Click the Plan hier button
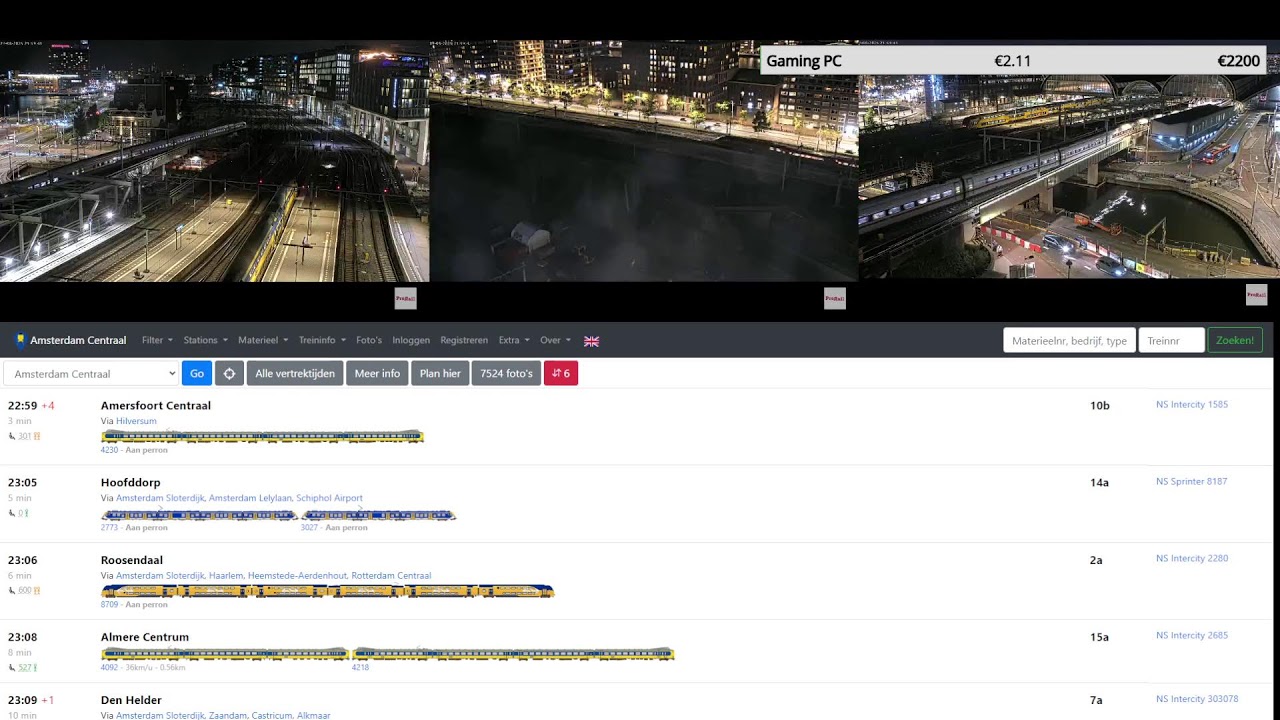Screen dimensions: 1280x720 [x=440, y=373]
